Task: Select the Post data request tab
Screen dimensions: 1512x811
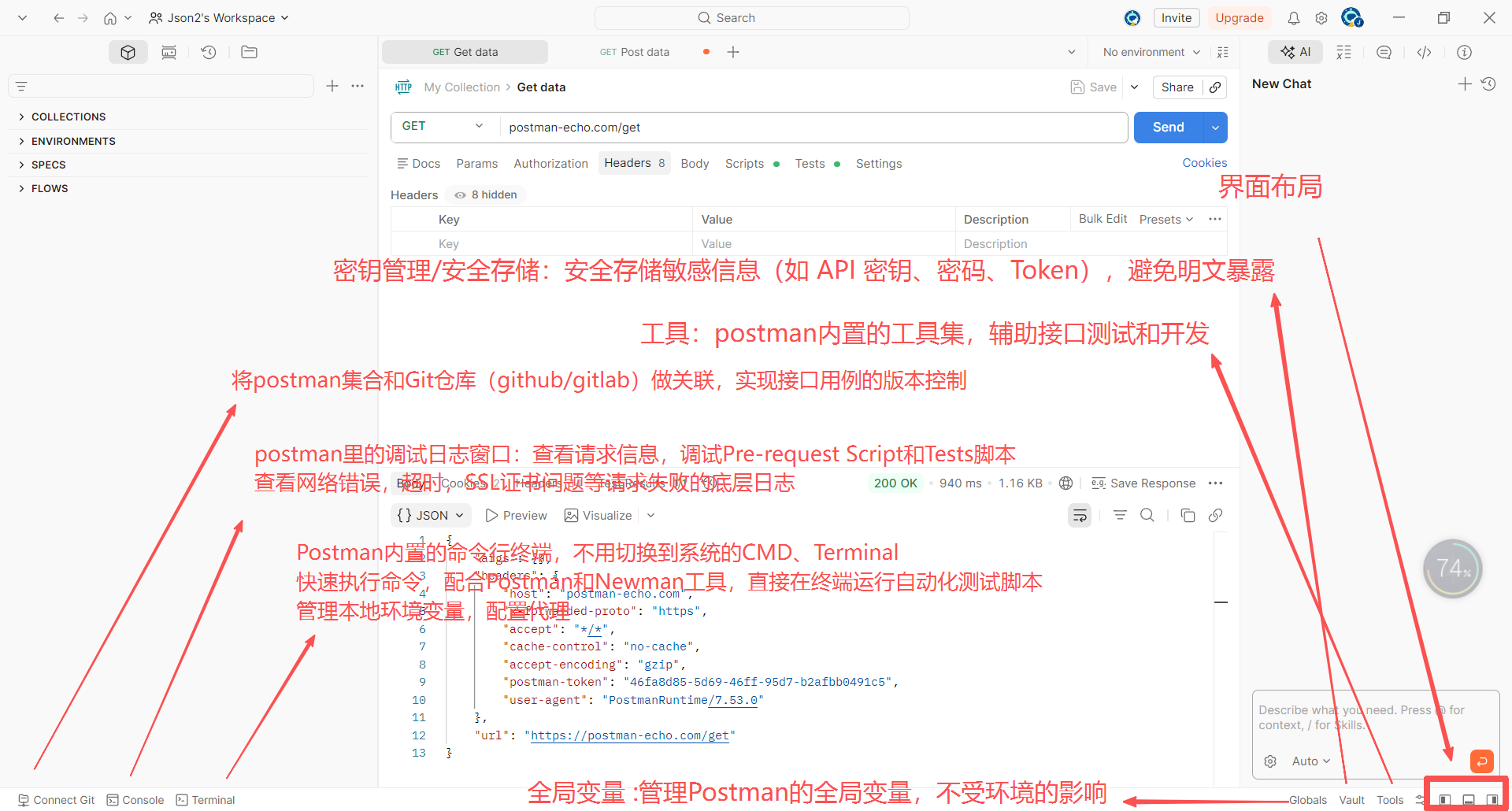Action: pyautogui.click(x=635, y=52)
